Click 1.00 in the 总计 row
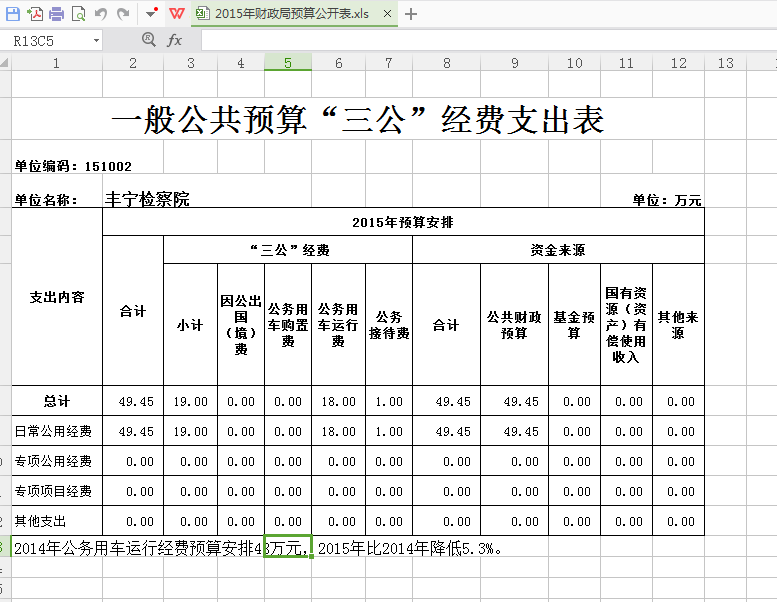The width and height of the screenshot is (777, 602). click(x=389, y=401)
